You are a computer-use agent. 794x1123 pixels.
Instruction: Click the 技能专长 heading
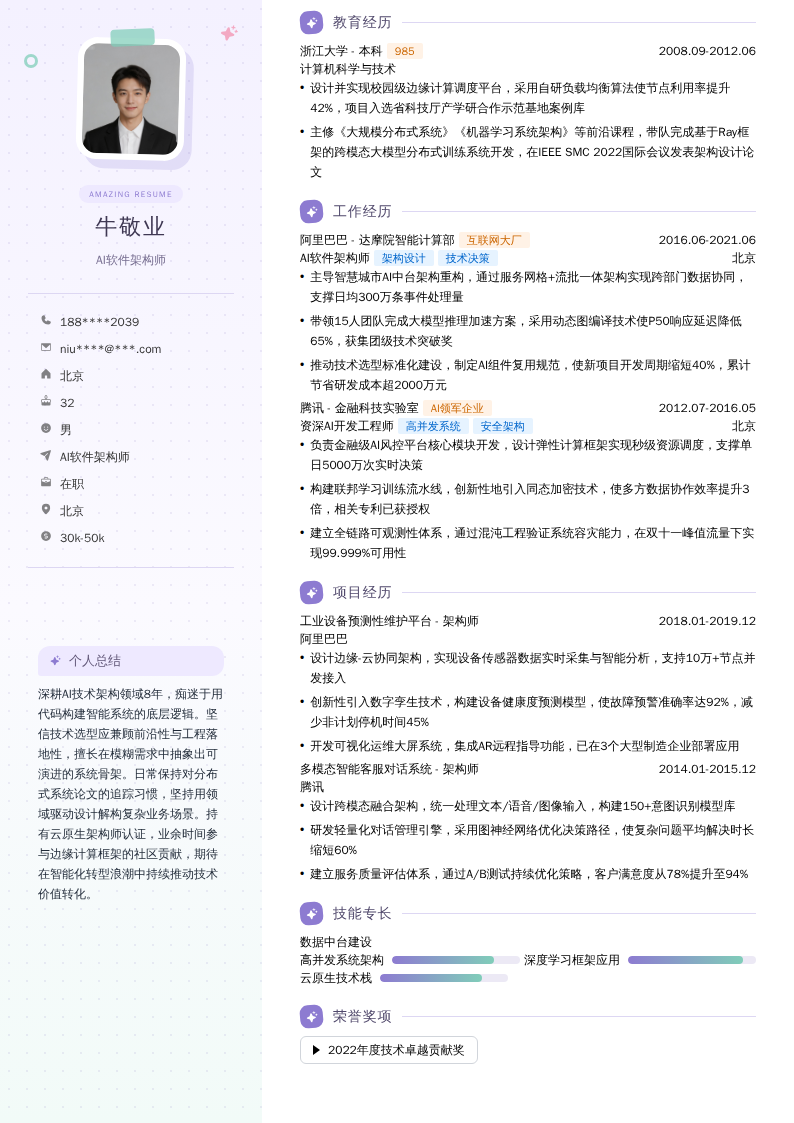362,914
